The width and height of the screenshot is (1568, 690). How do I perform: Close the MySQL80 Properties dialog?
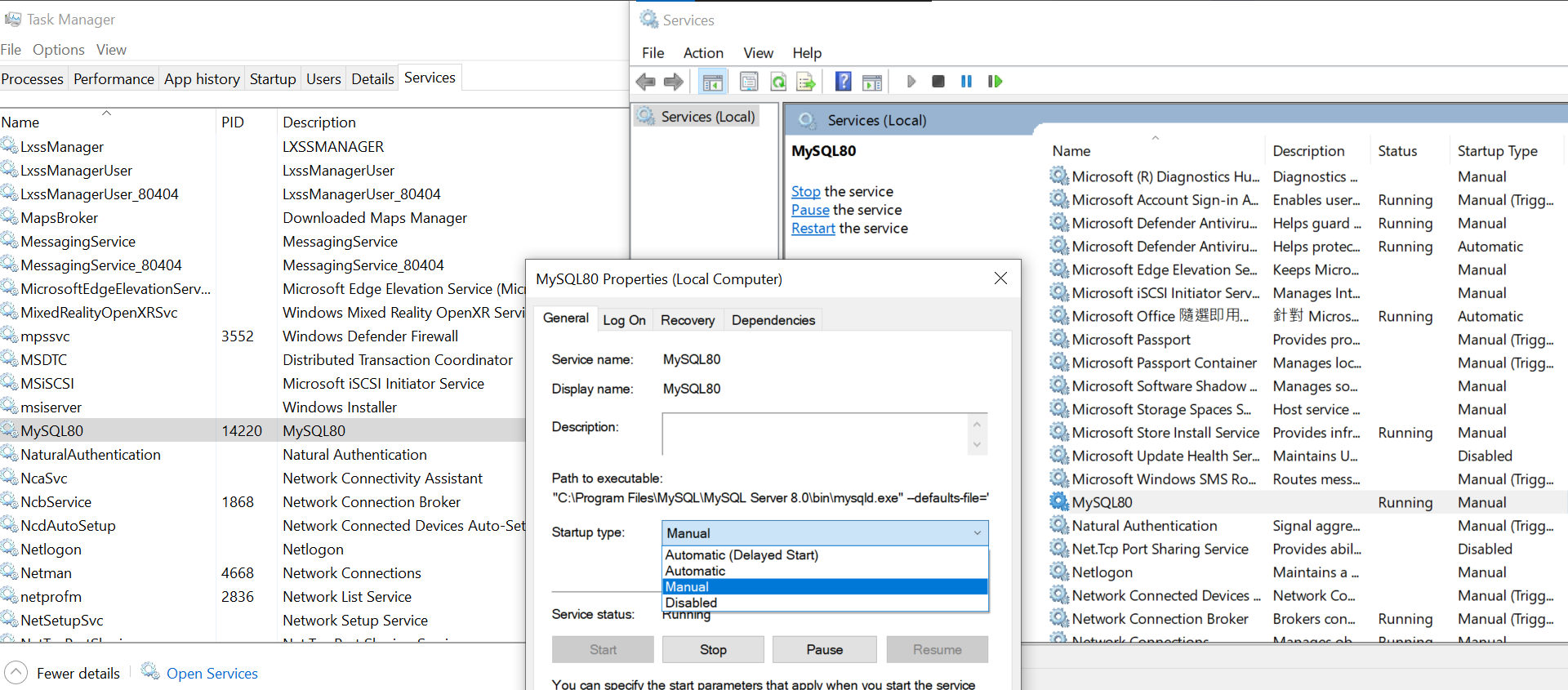pos(1000,278)
